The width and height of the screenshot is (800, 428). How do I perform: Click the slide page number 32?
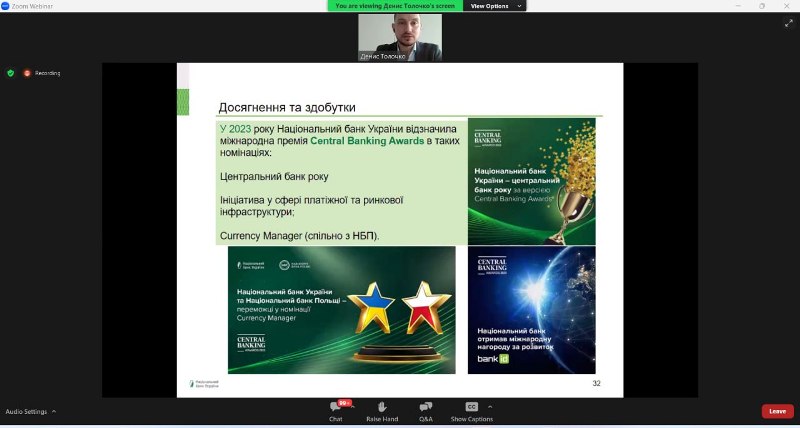point(596,383)
